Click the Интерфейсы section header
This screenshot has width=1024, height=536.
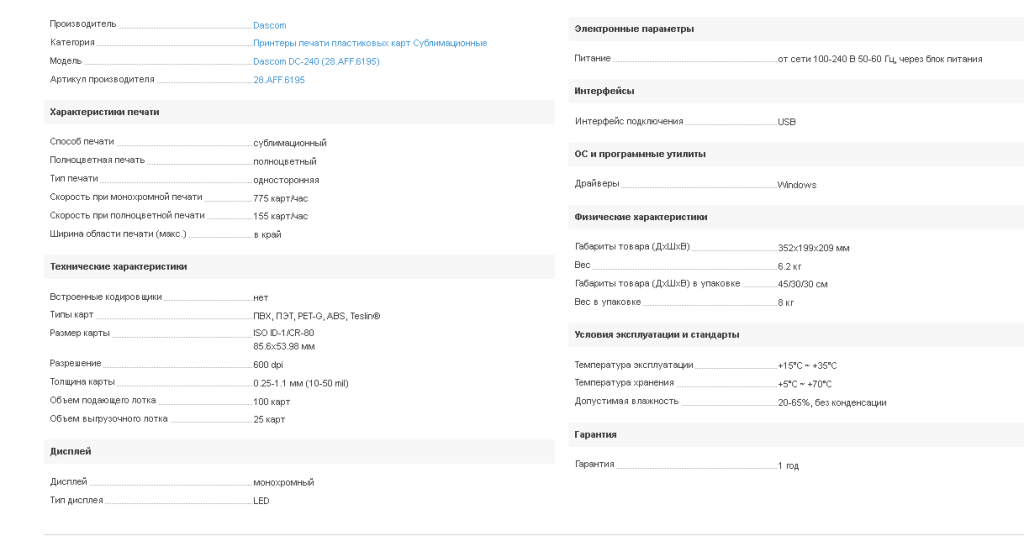[x=604, y=91]
